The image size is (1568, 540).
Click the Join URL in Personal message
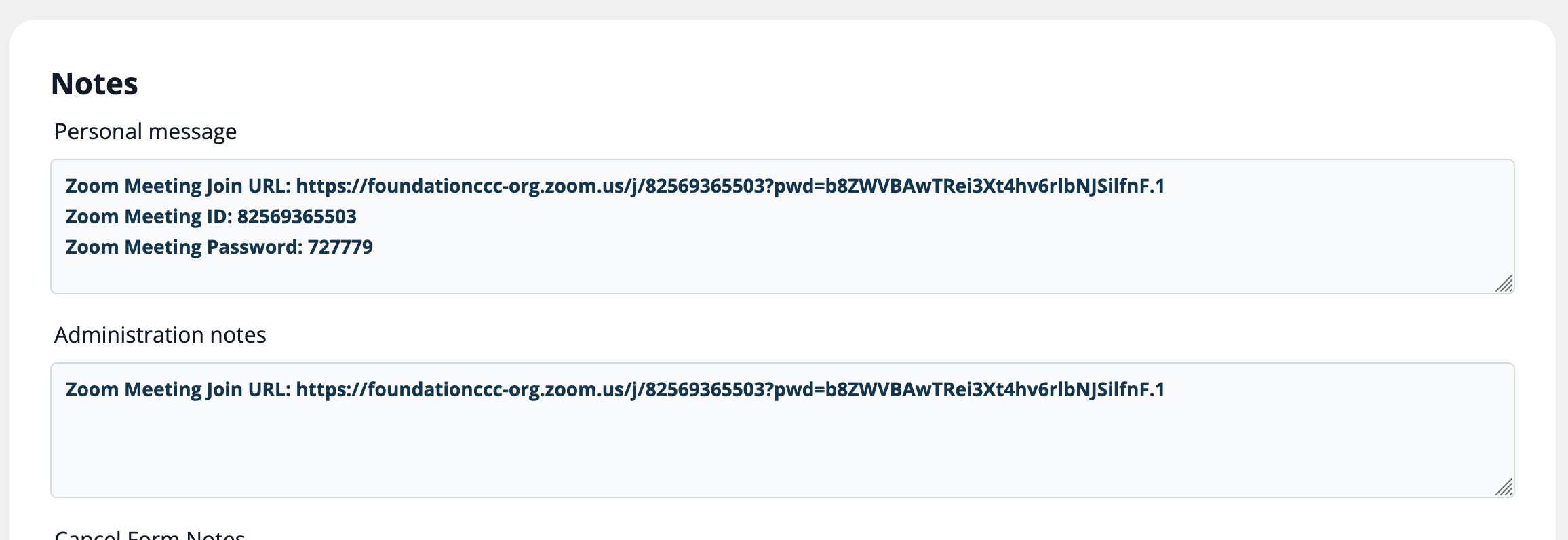730,186
